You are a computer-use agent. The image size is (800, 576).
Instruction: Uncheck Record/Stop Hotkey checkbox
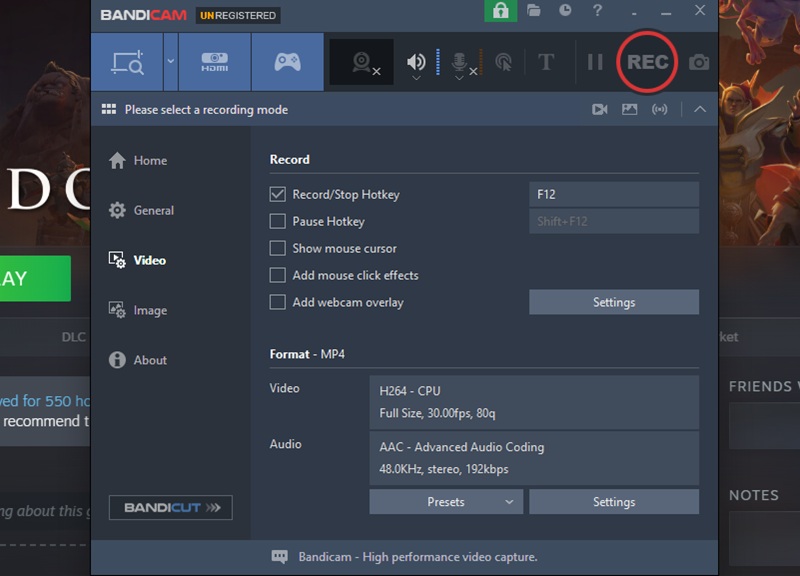(x=278, y=194)
